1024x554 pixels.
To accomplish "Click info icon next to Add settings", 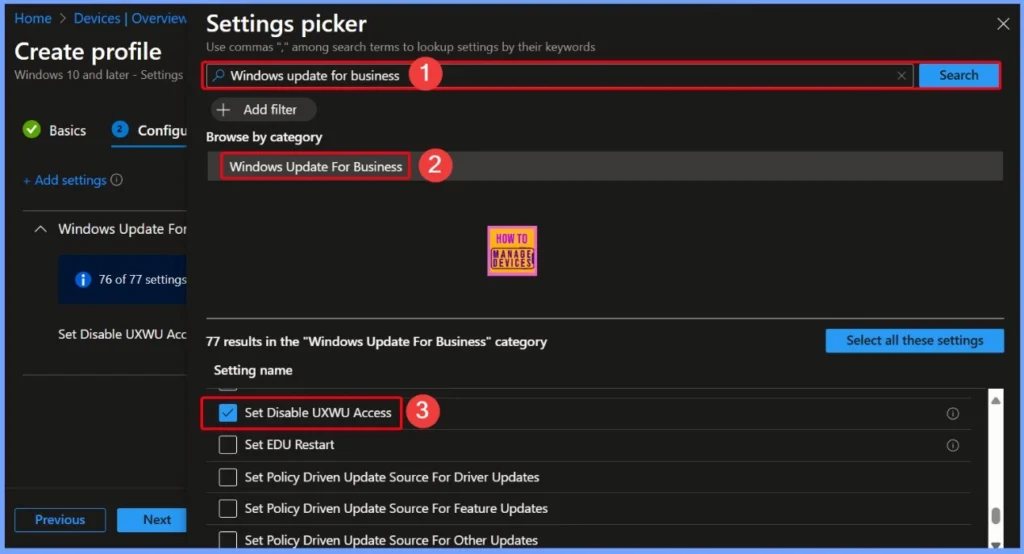I will click(x=116, y=180).
